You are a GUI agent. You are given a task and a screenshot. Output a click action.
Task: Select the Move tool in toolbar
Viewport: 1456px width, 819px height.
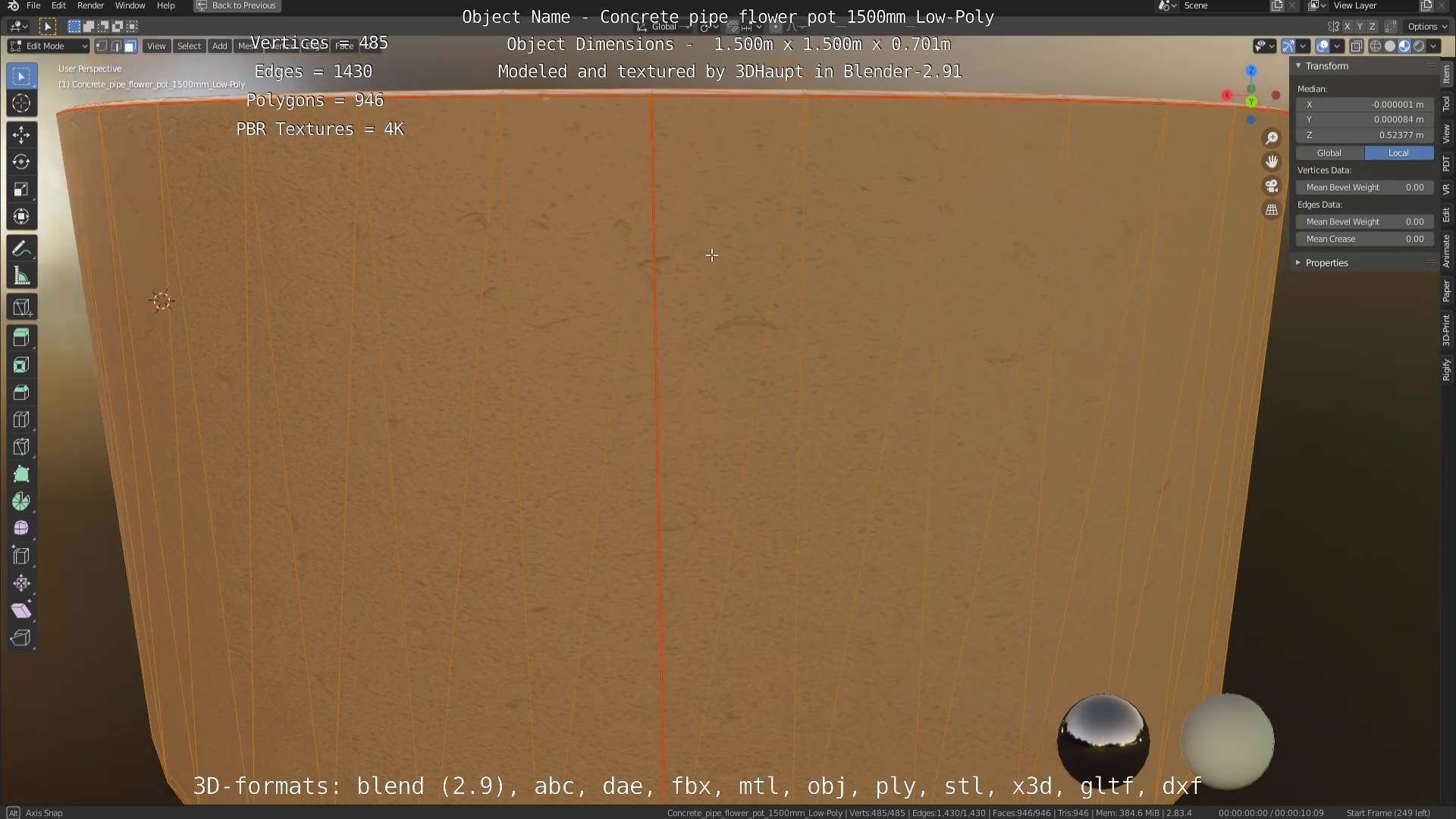(x=21, y=135)
